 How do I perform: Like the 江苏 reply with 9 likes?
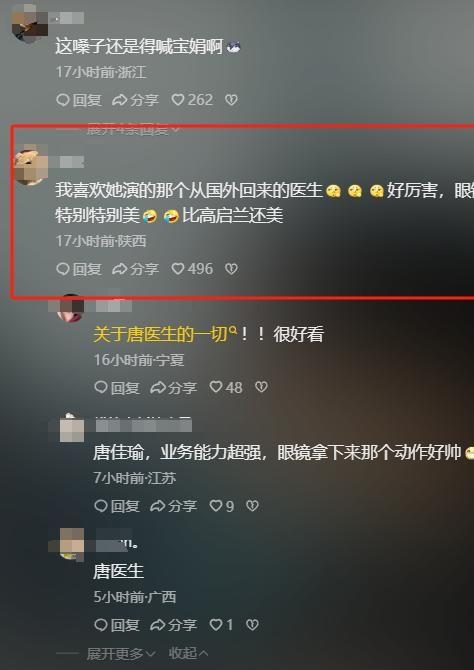(x=221, y=506)
